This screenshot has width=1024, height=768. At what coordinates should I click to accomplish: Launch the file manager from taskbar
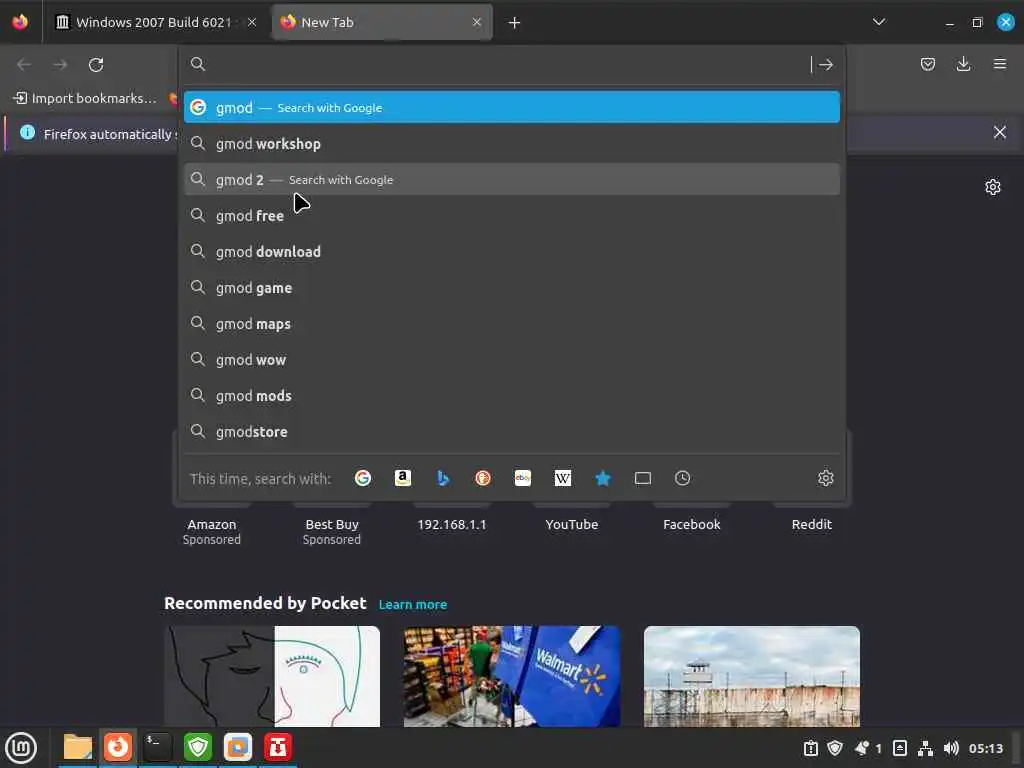pyautogui.click(x=77, y=747)
